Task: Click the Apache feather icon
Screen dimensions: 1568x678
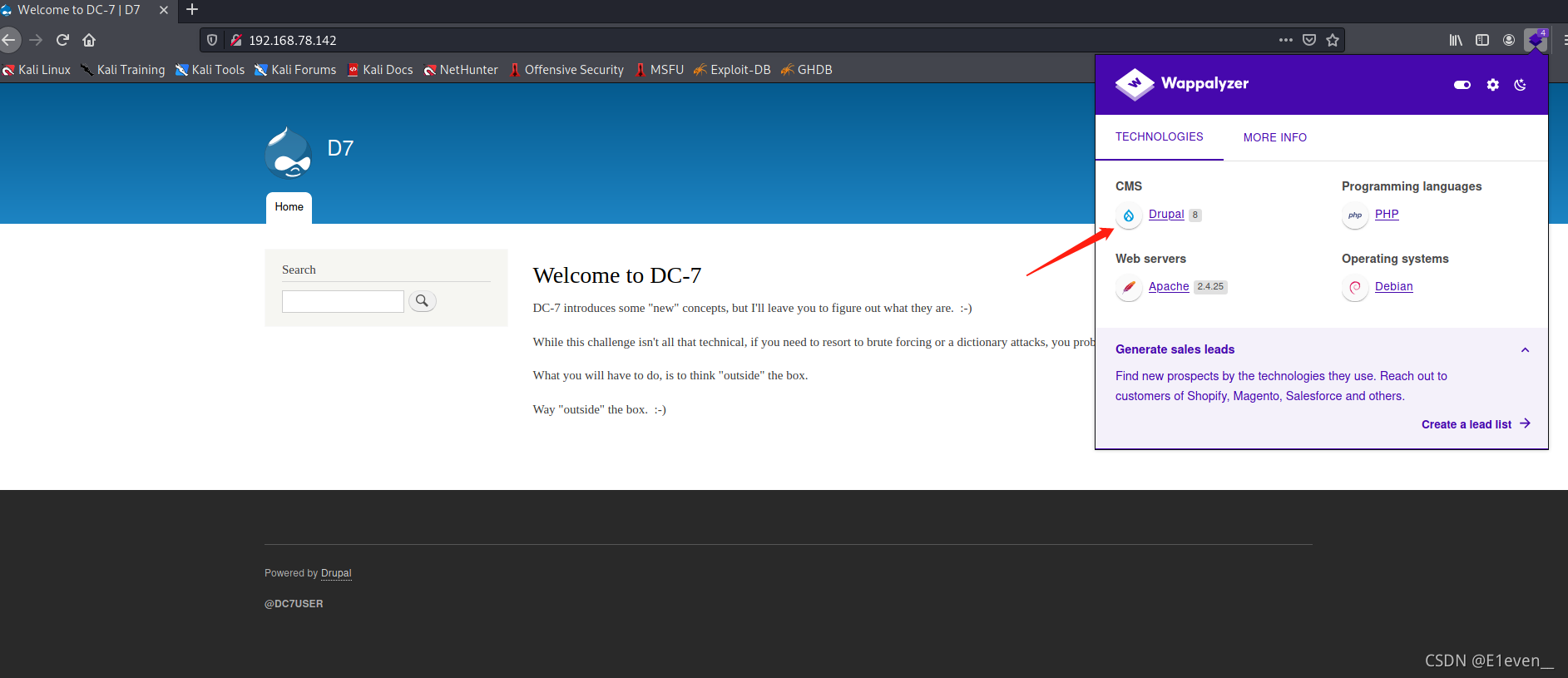Action: [x=1129, y=288]
